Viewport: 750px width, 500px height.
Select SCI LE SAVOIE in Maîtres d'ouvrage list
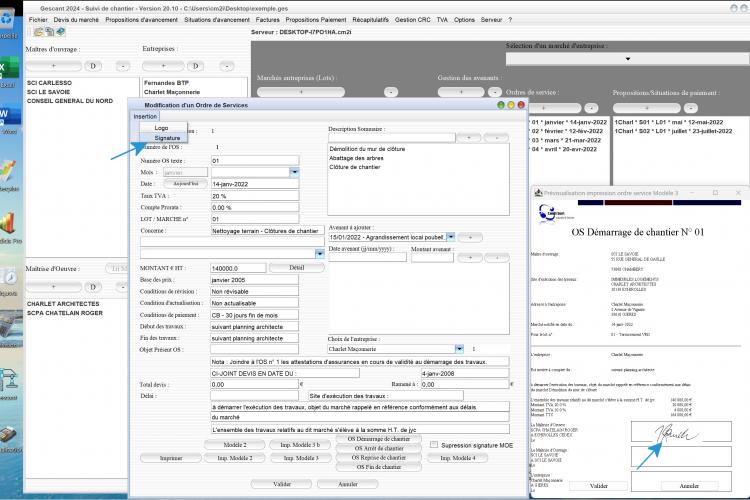tap(48, 92)
